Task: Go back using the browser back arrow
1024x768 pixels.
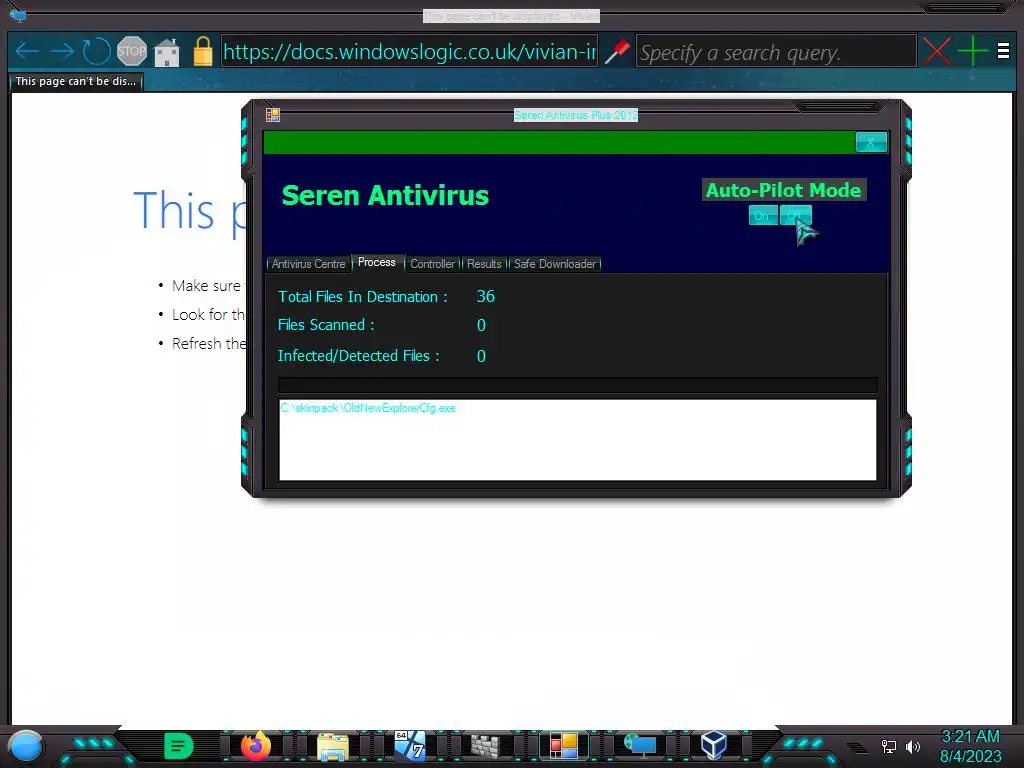Action: [x=27, y=51]
